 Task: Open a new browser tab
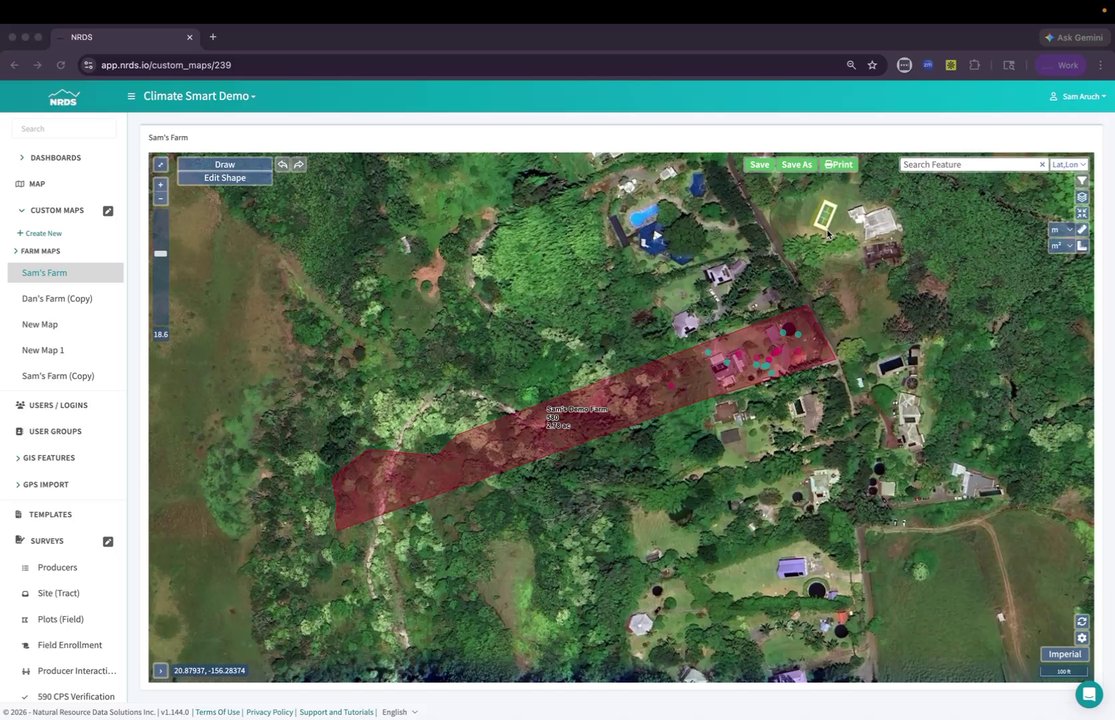213,37
